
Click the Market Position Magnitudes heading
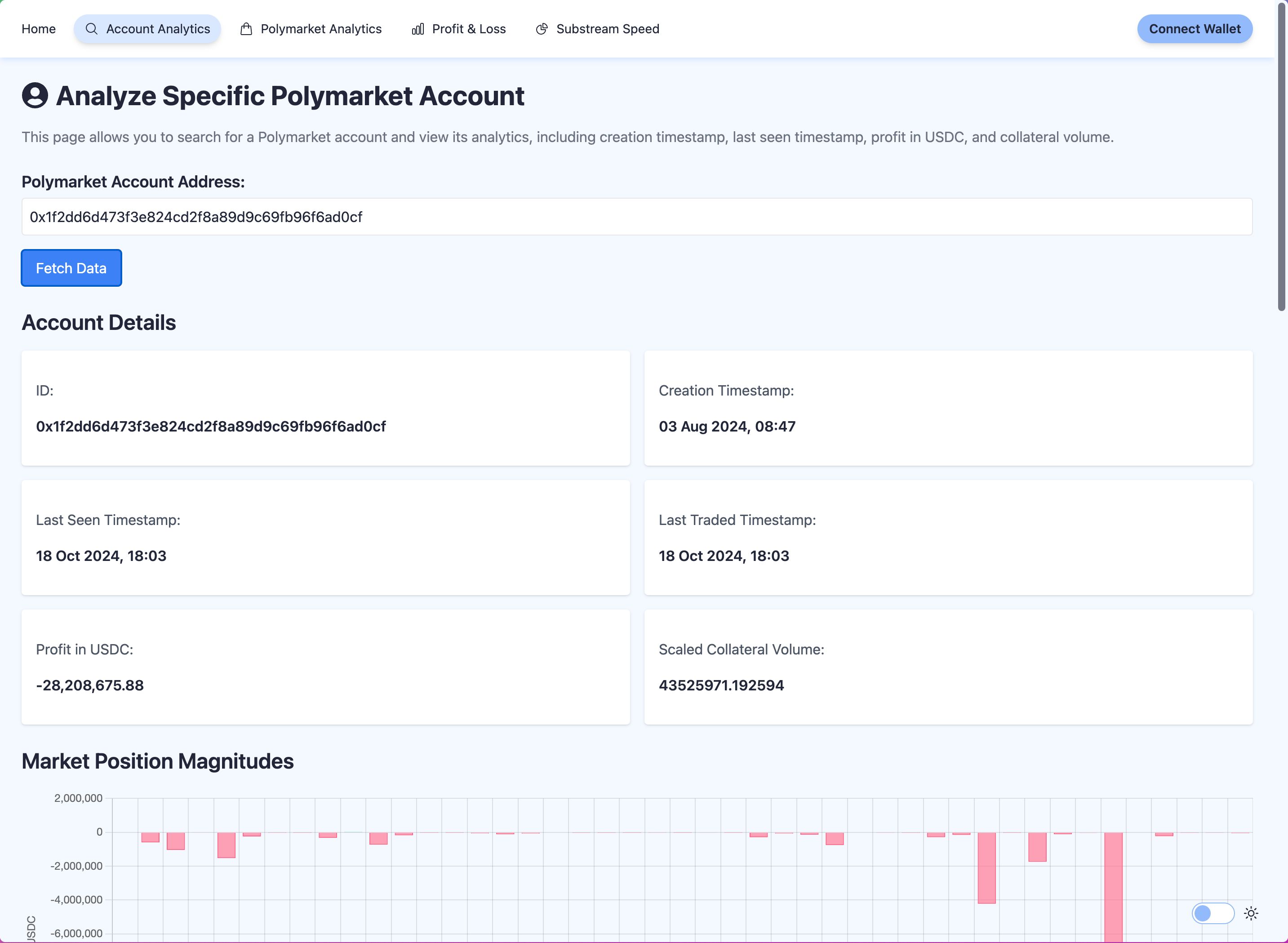click(157, 761)
